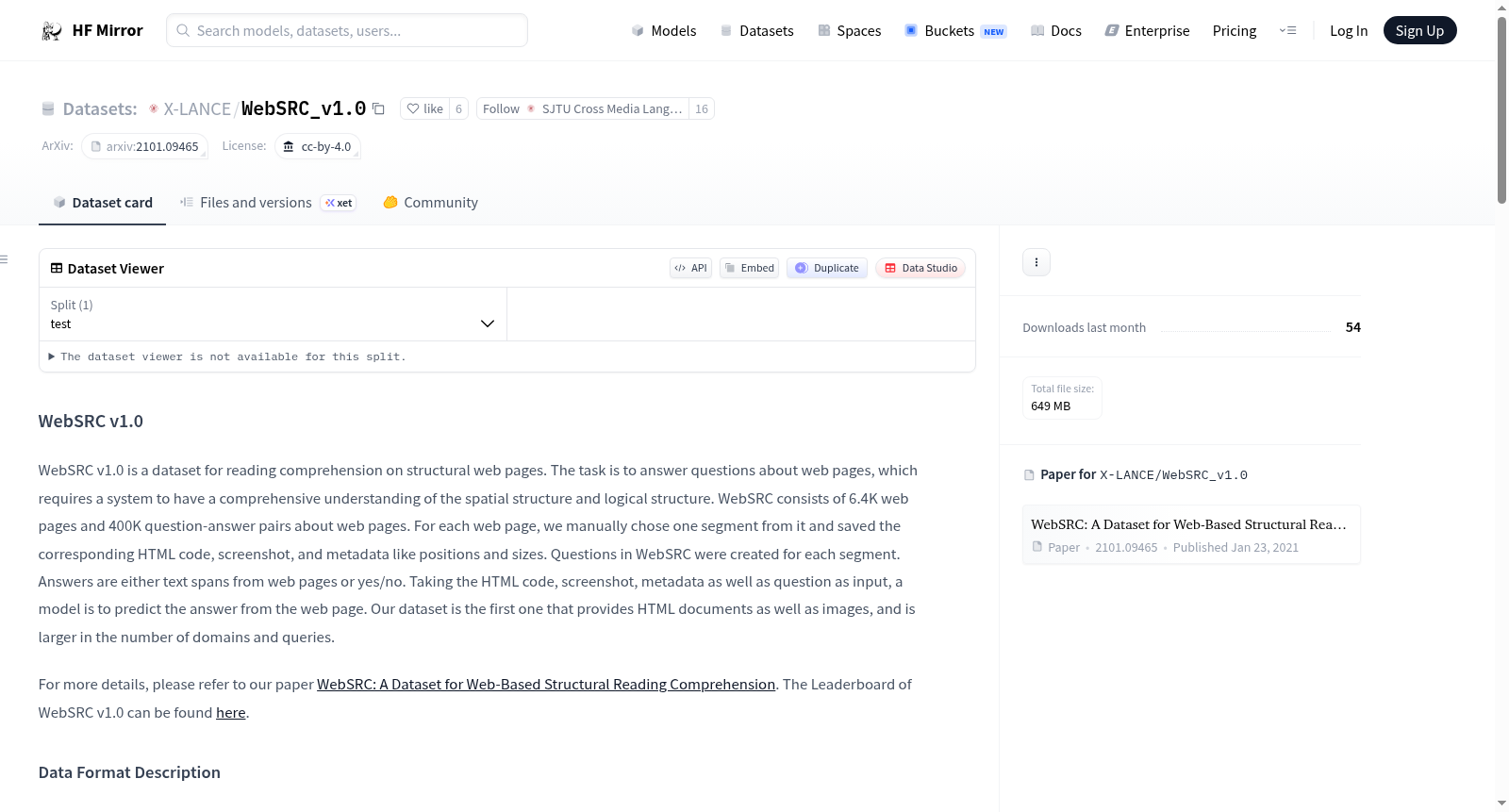Follow SJTU Cross Media Lang organization
The image size is (1509, 812).
(x=582, y=108)
